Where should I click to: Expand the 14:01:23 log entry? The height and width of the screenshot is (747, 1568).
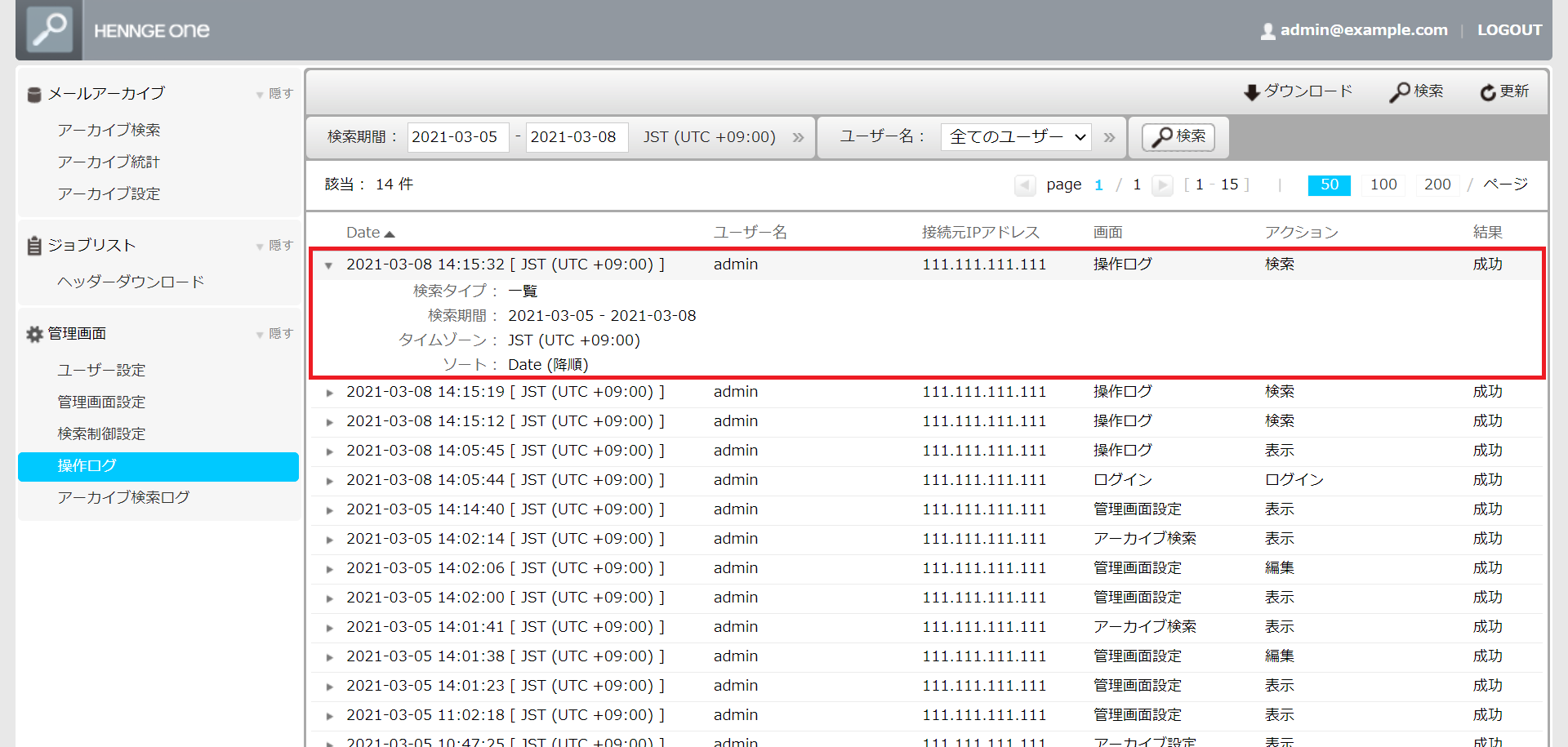[x=330, y=687]
